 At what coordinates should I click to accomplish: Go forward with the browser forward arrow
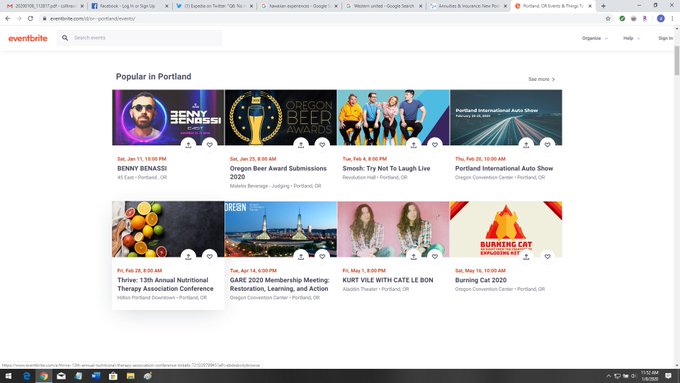coord(19,19)
